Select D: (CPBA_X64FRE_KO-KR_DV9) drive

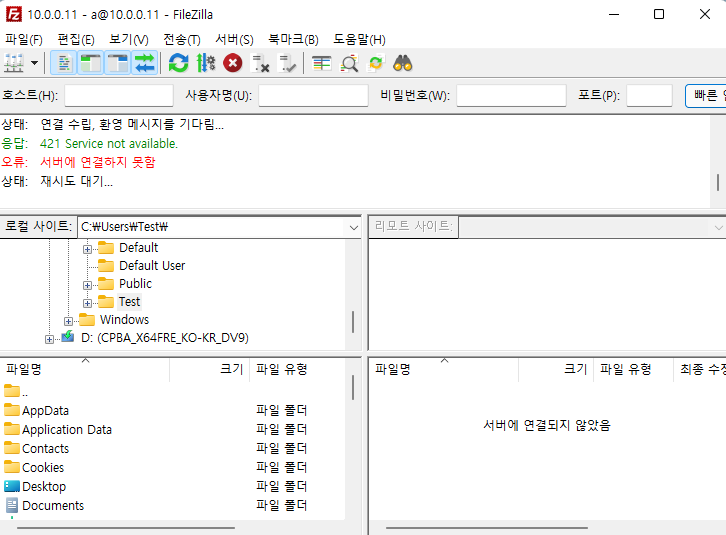coord(164,338)
